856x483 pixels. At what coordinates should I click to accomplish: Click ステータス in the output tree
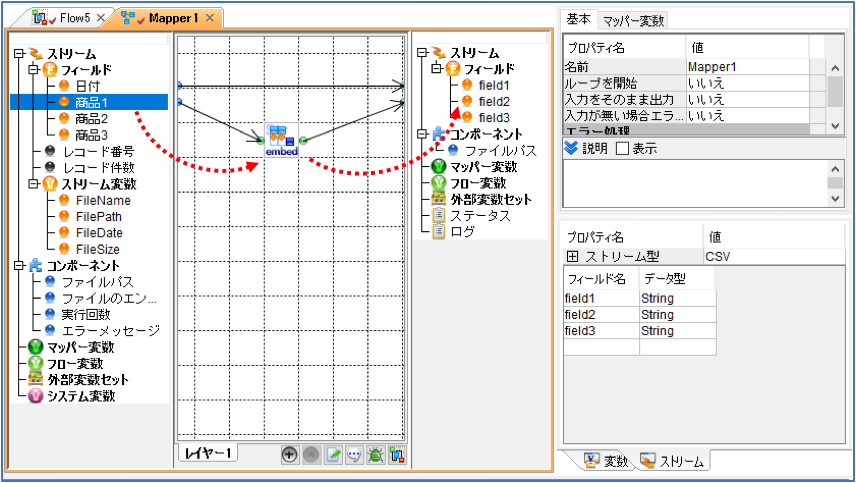[x=480, y=216]
